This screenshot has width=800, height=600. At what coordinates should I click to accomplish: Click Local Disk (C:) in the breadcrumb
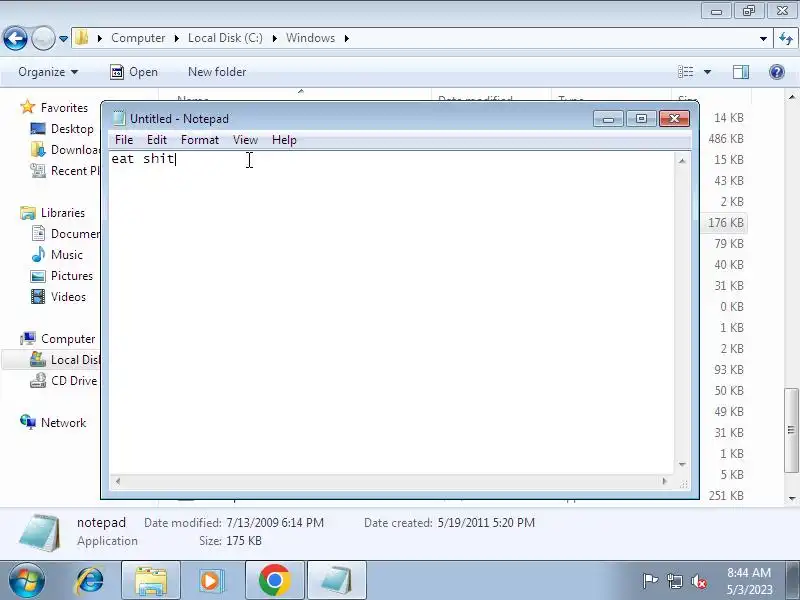[x=226, y=38]
